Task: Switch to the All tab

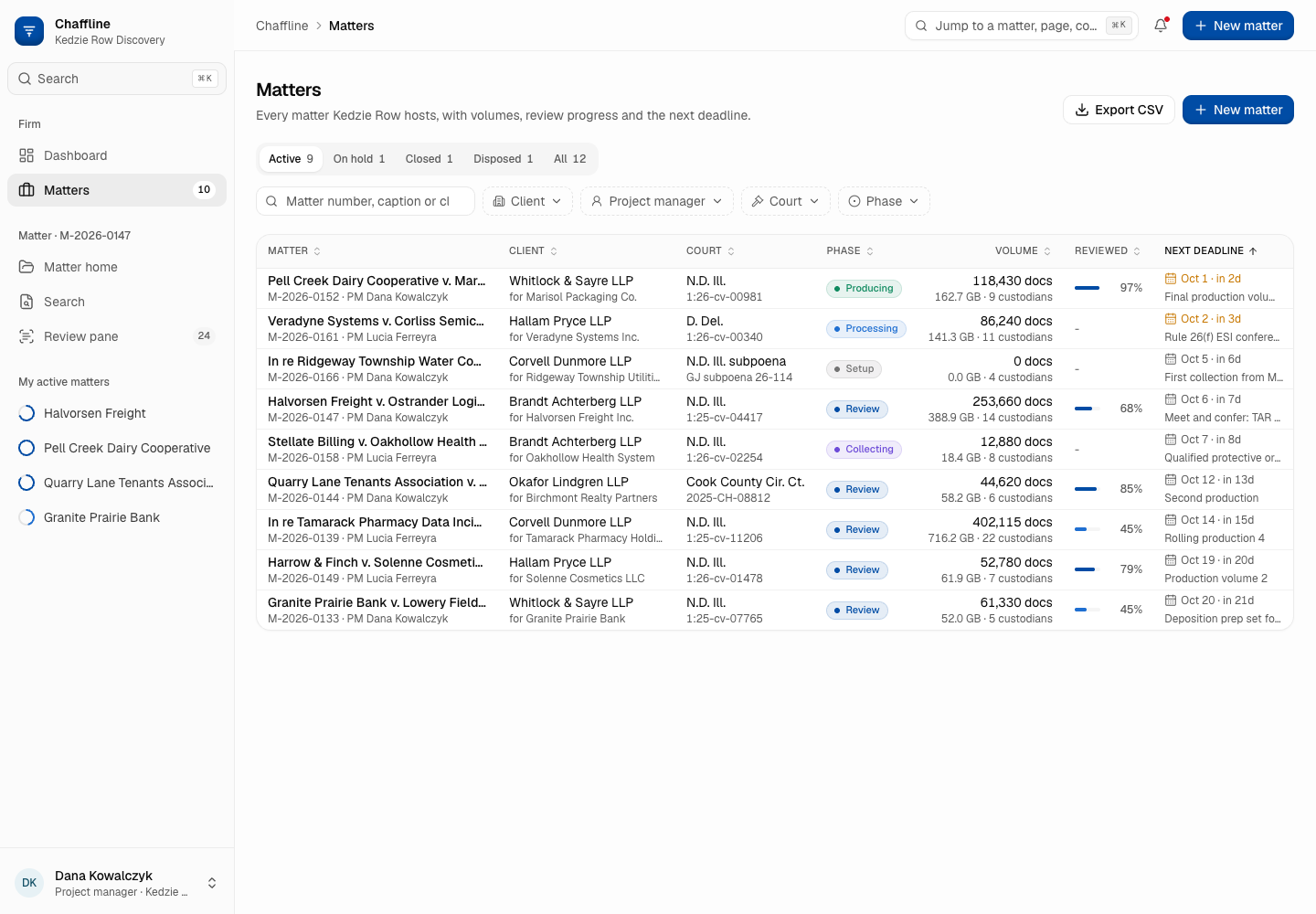Action: click(570, 159)
